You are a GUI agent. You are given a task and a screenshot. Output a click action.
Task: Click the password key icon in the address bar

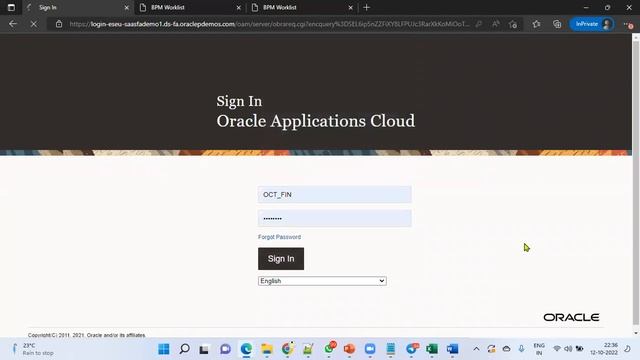(479, 24)
